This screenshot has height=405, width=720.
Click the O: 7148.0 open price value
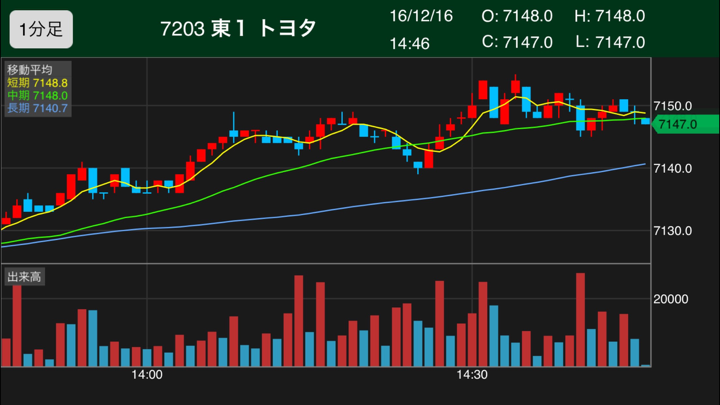(x=517, y=16)
